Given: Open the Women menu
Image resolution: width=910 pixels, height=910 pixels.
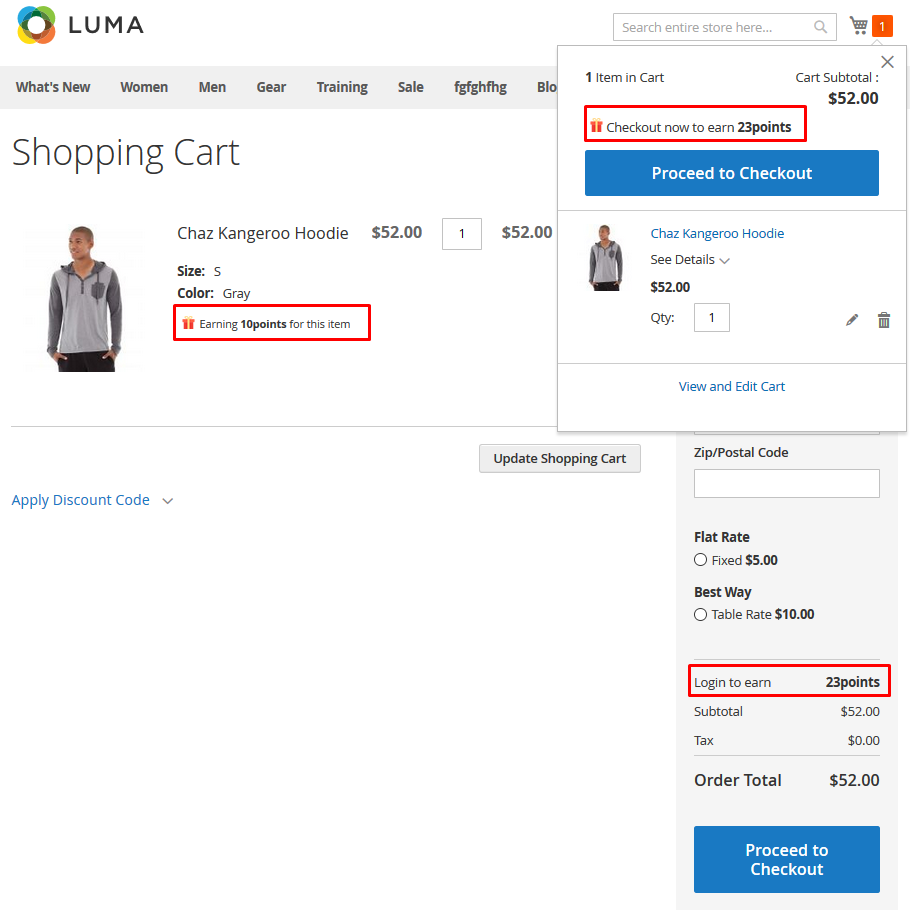Looking at the screenshot, I should tap(144, 87).
